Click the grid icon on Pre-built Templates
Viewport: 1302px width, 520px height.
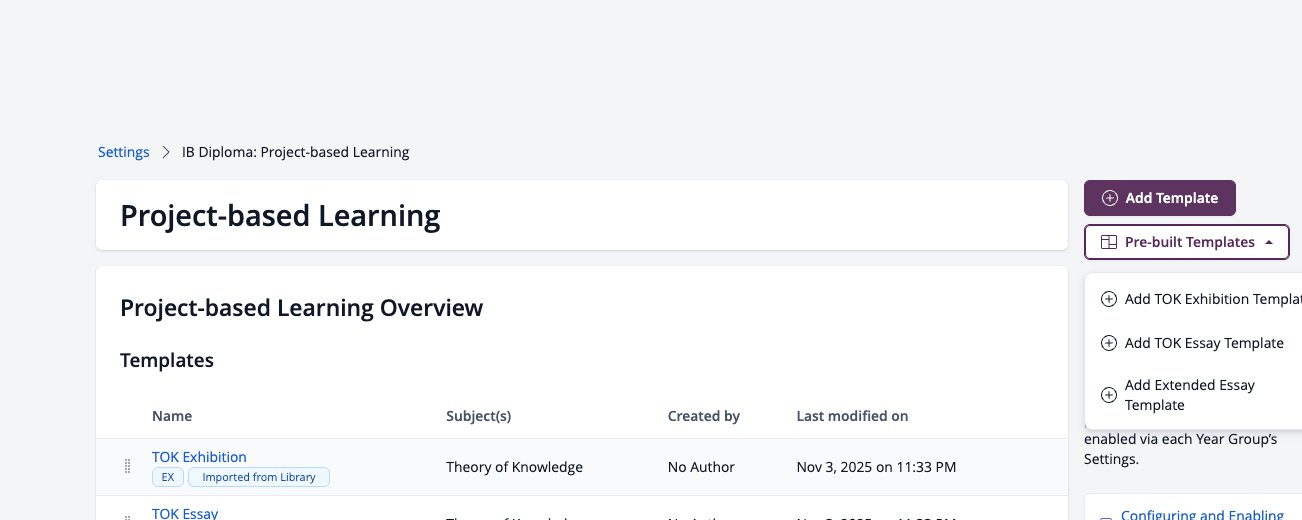pos(1108,242)
